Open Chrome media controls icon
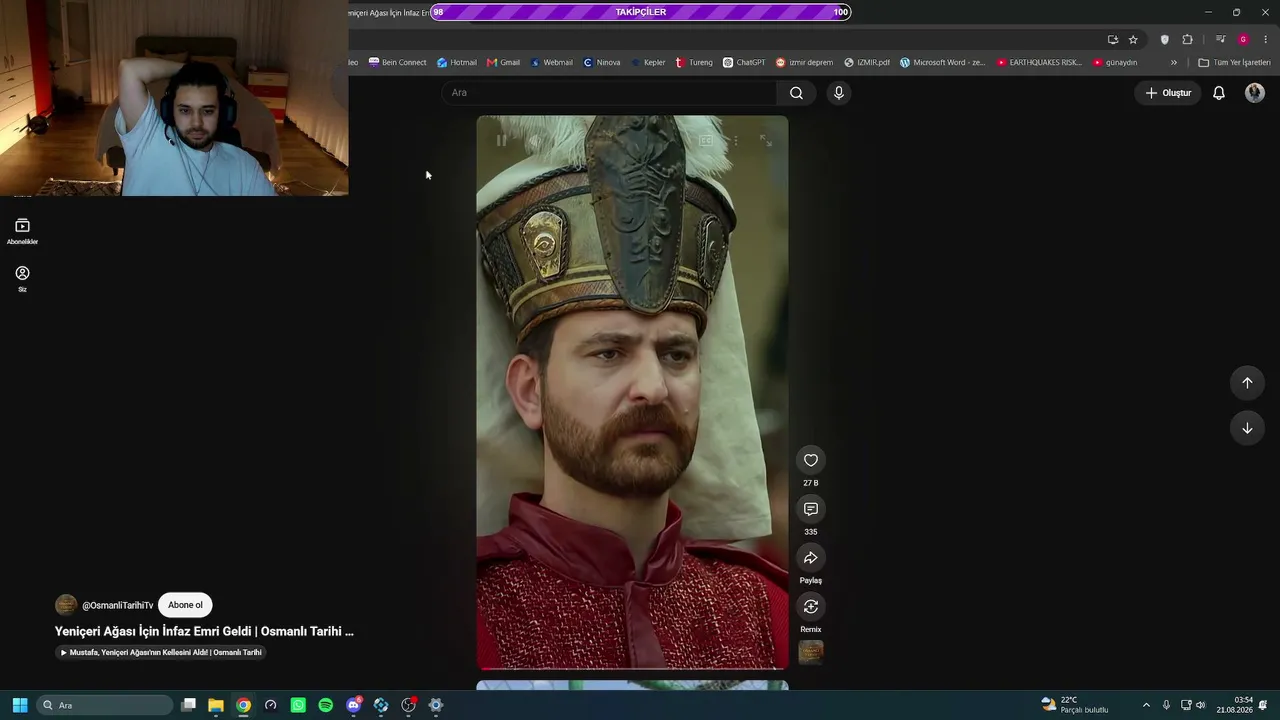Screen dimensions: 1280x720 click(x=1220, y=39)
